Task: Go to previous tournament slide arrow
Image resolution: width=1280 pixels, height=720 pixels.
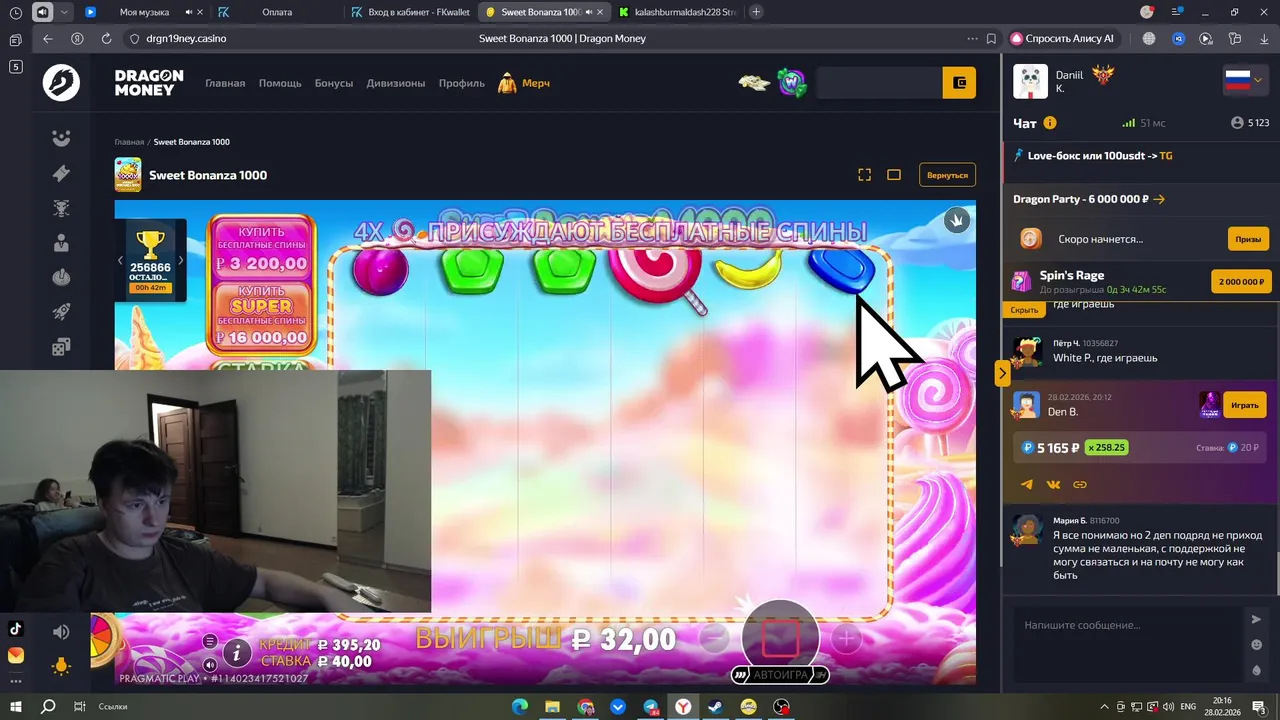Action: click(120, 260)
